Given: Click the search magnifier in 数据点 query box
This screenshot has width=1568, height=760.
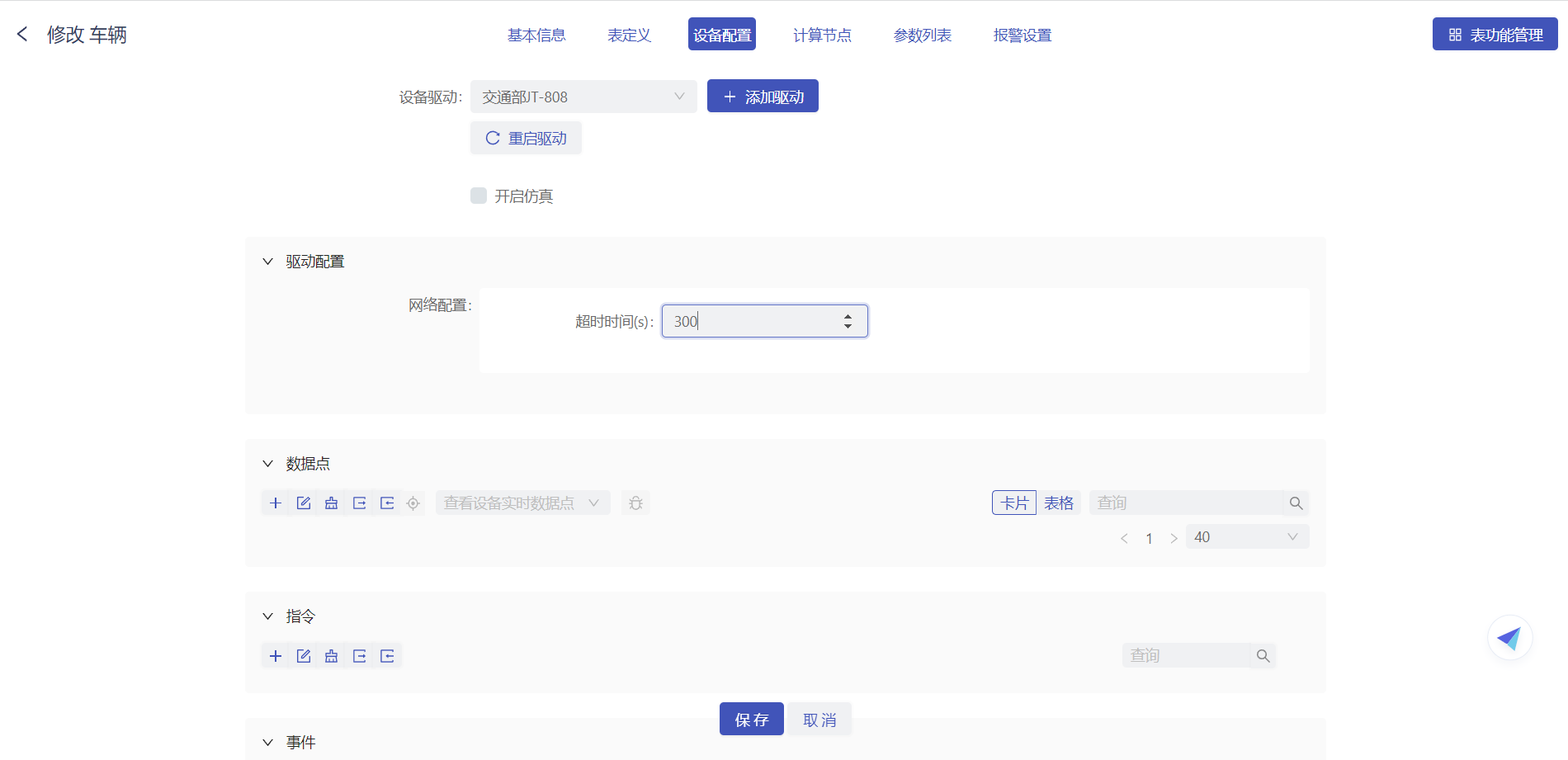Looking at the screenshot, I should (1296, 503).
